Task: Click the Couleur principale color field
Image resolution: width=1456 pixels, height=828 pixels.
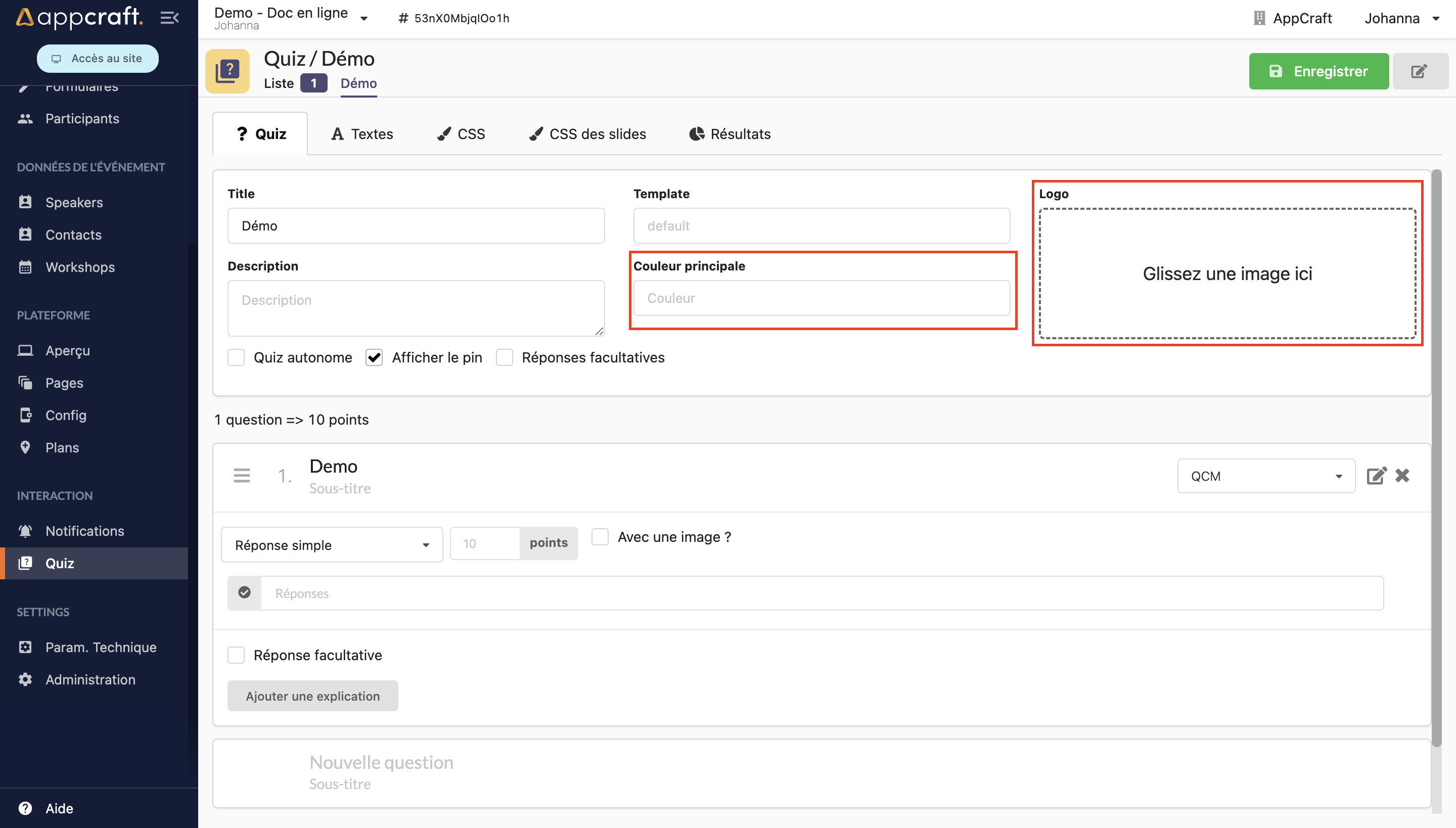Action: 821,298
